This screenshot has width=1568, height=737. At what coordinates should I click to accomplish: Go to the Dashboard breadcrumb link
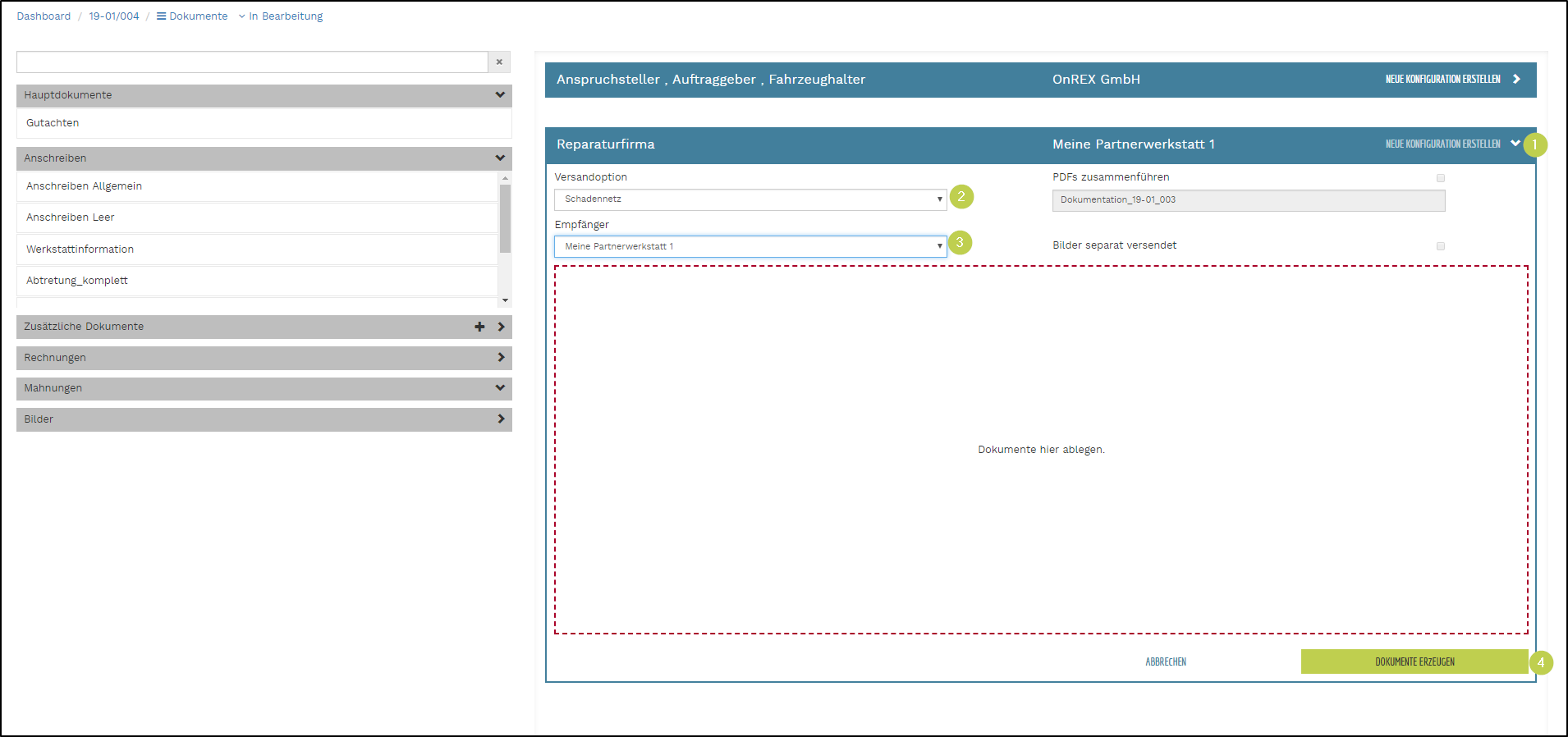(44, 16)
